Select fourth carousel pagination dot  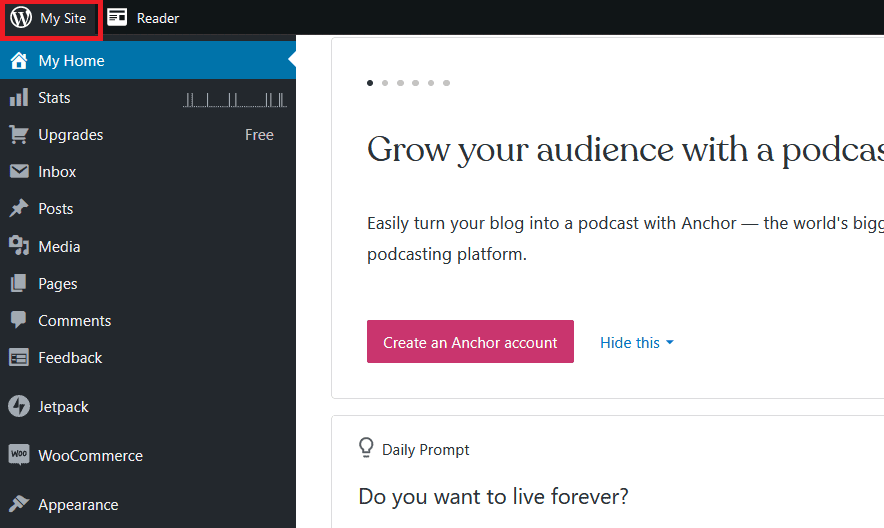click(416, 83)
